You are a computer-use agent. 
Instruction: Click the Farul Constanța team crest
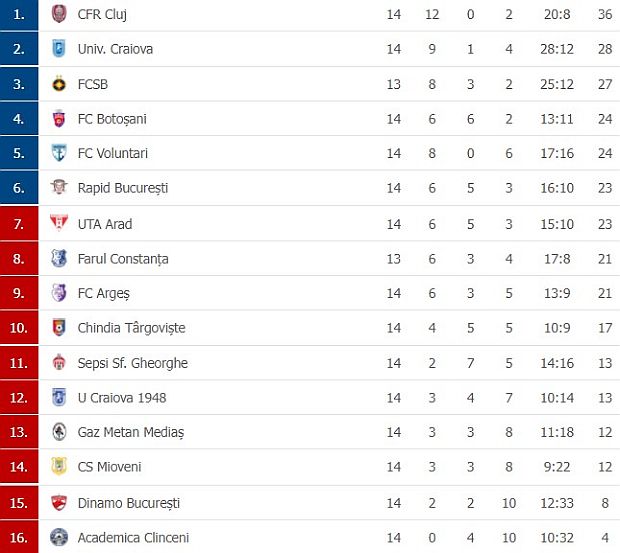tap(59, 259)
